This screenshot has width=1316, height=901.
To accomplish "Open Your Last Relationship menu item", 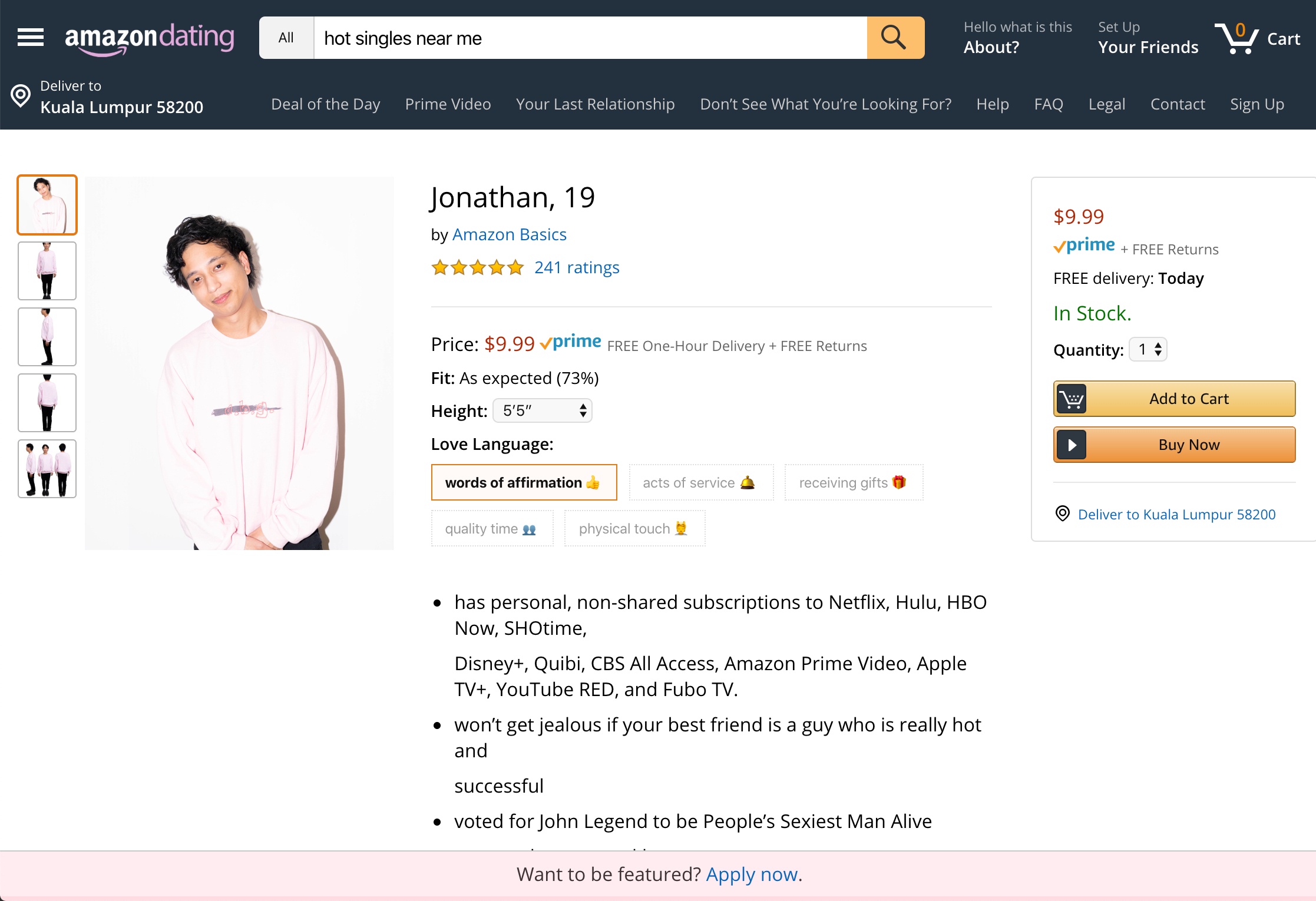I will 595,104.
